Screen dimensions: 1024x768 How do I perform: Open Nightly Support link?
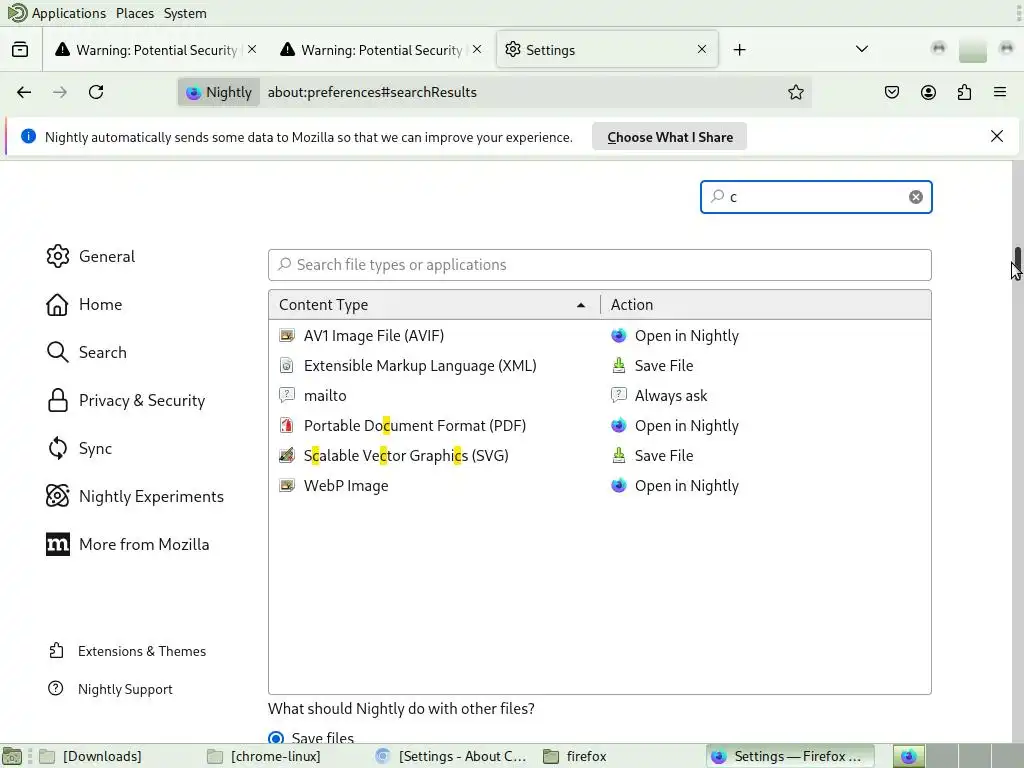pos(110,689)
